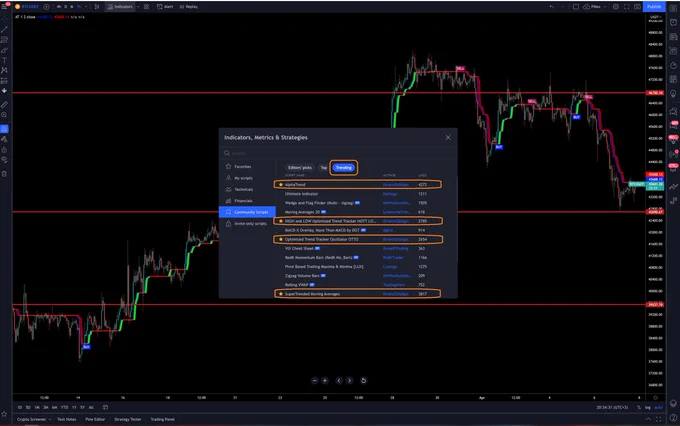Enter fullscreen mode
The height and width of the screenshot is (426, 680).
point(627,7)
